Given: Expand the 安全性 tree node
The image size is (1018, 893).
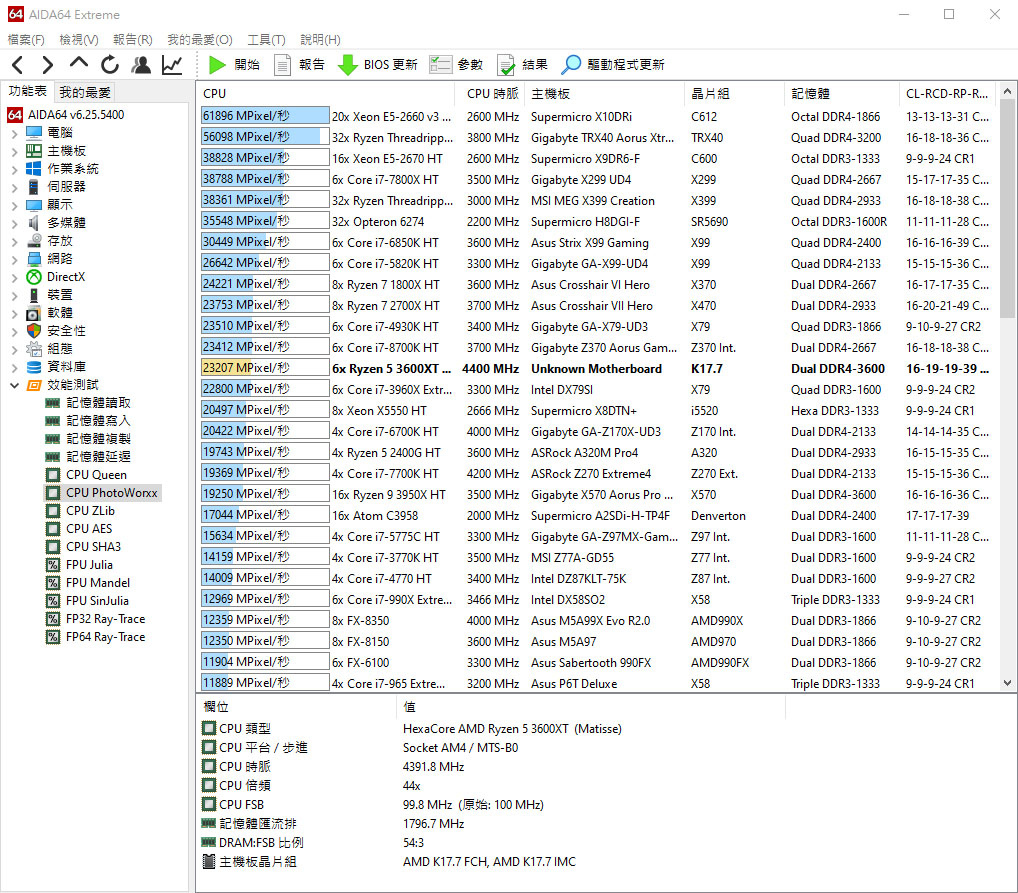Looking at the screenshot, I should point(14,331).
